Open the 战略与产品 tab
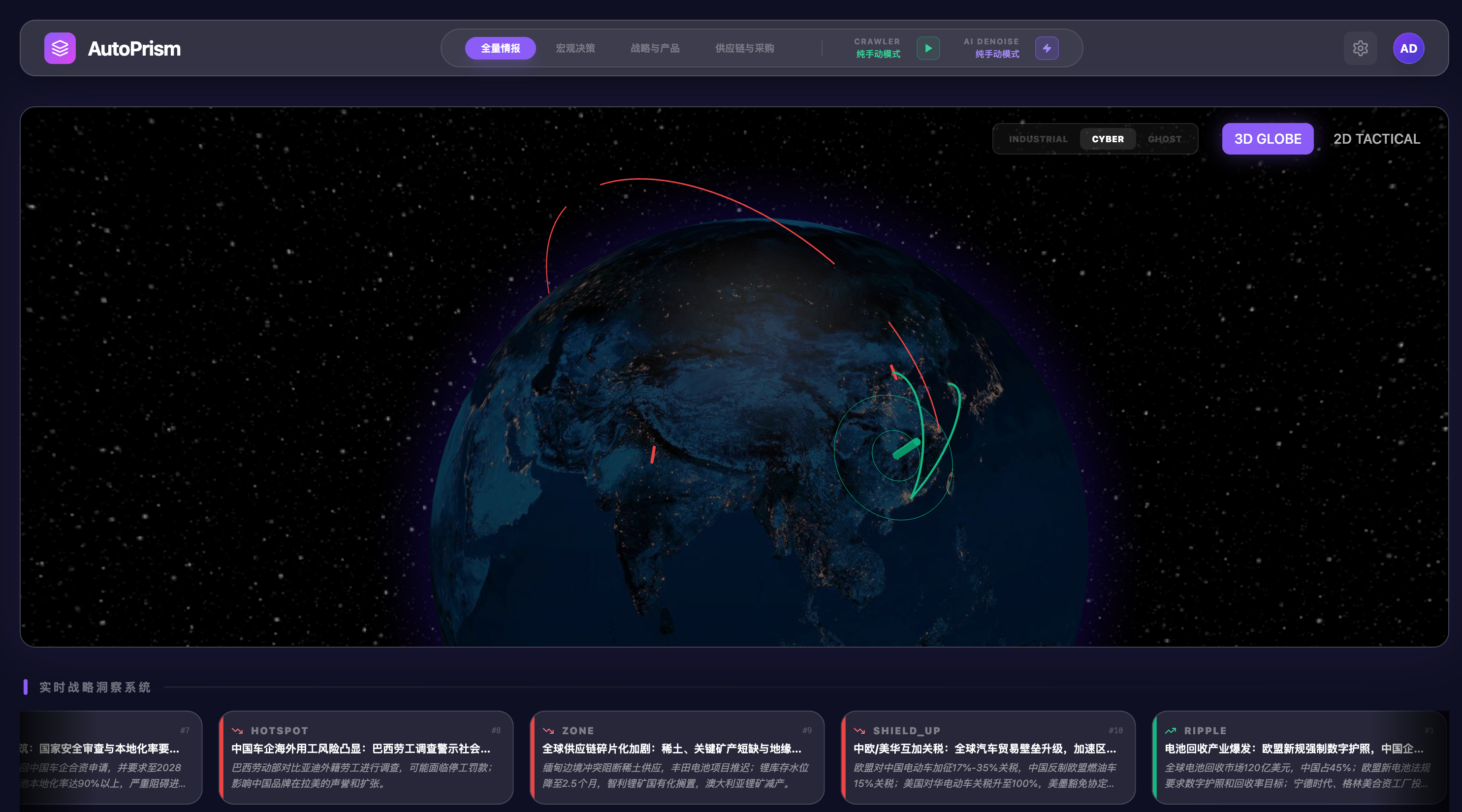Image resolution: width=1462 pixels, height=812 pixels. click(654, 48)
